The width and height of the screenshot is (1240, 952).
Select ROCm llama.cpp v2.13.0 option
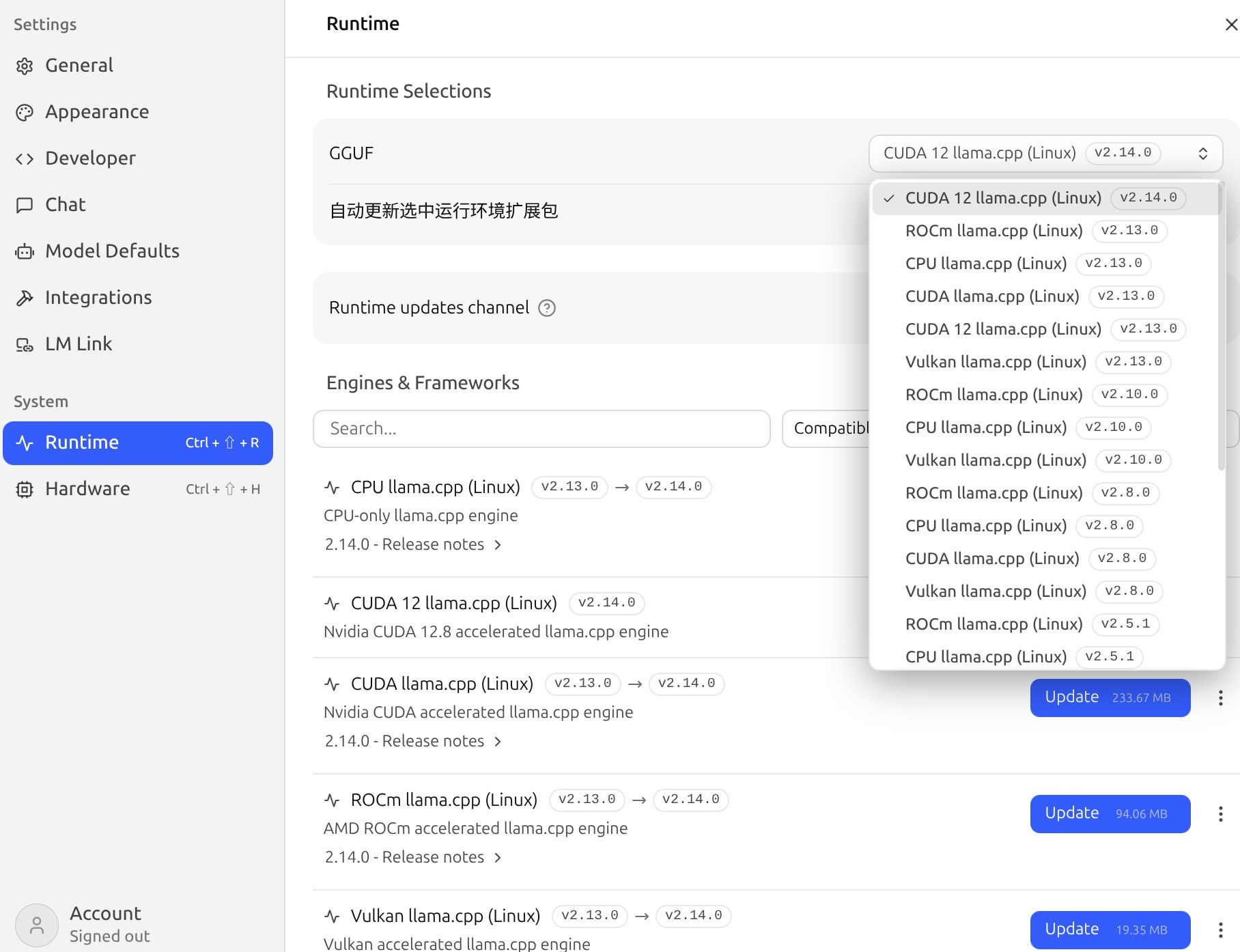(x=1045, y=231)
